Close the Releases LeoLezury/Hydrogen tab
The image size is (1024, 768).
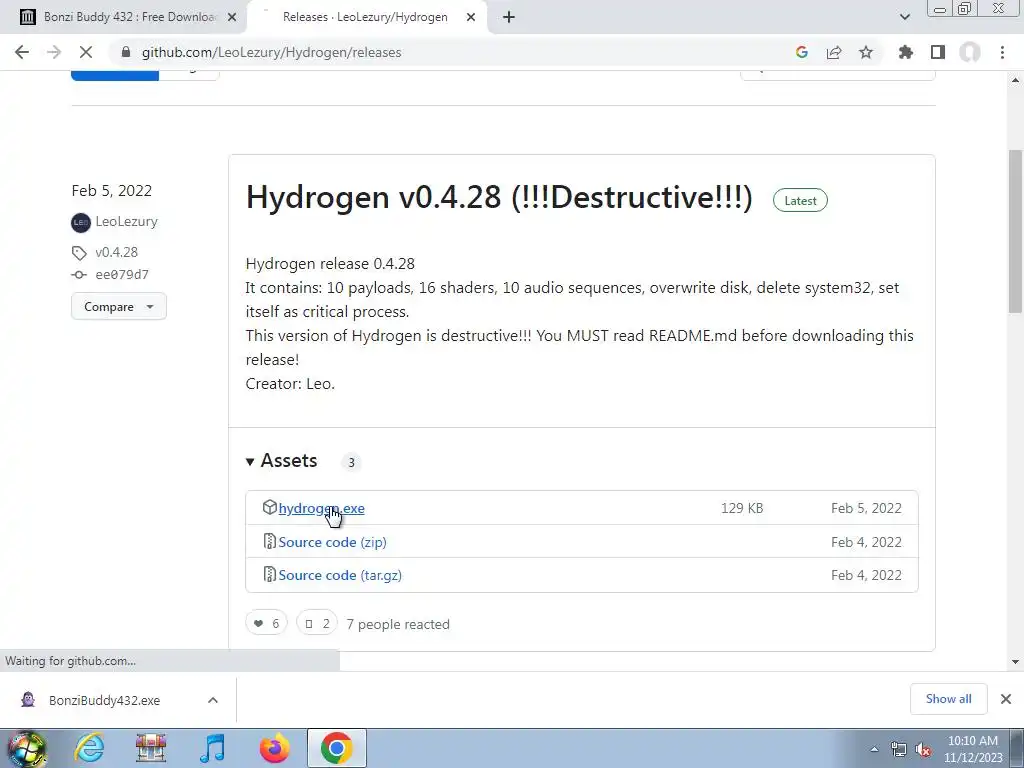tap(471, 18)
